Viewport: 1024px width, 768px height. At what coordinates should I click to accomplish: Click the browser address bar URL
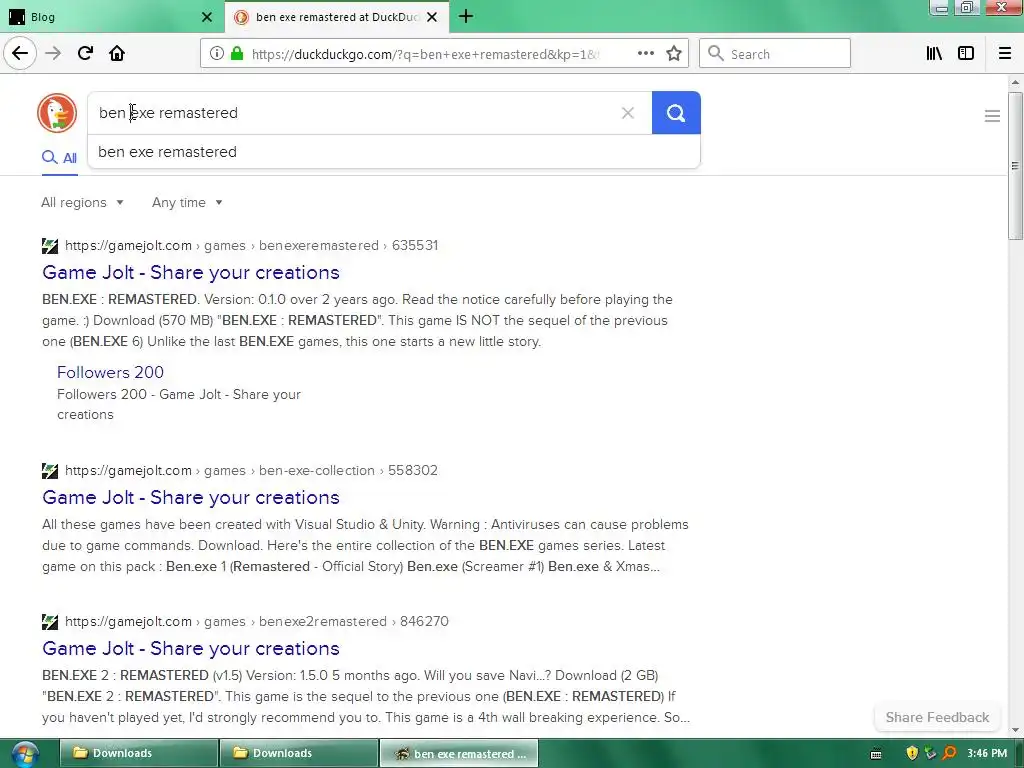[425, 54]
